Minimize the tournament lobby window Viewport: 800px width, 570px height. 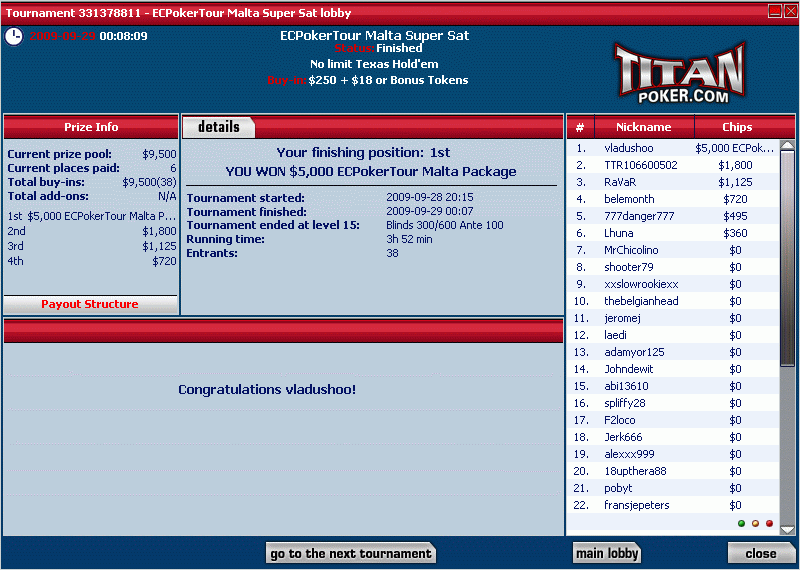(775, 11)
